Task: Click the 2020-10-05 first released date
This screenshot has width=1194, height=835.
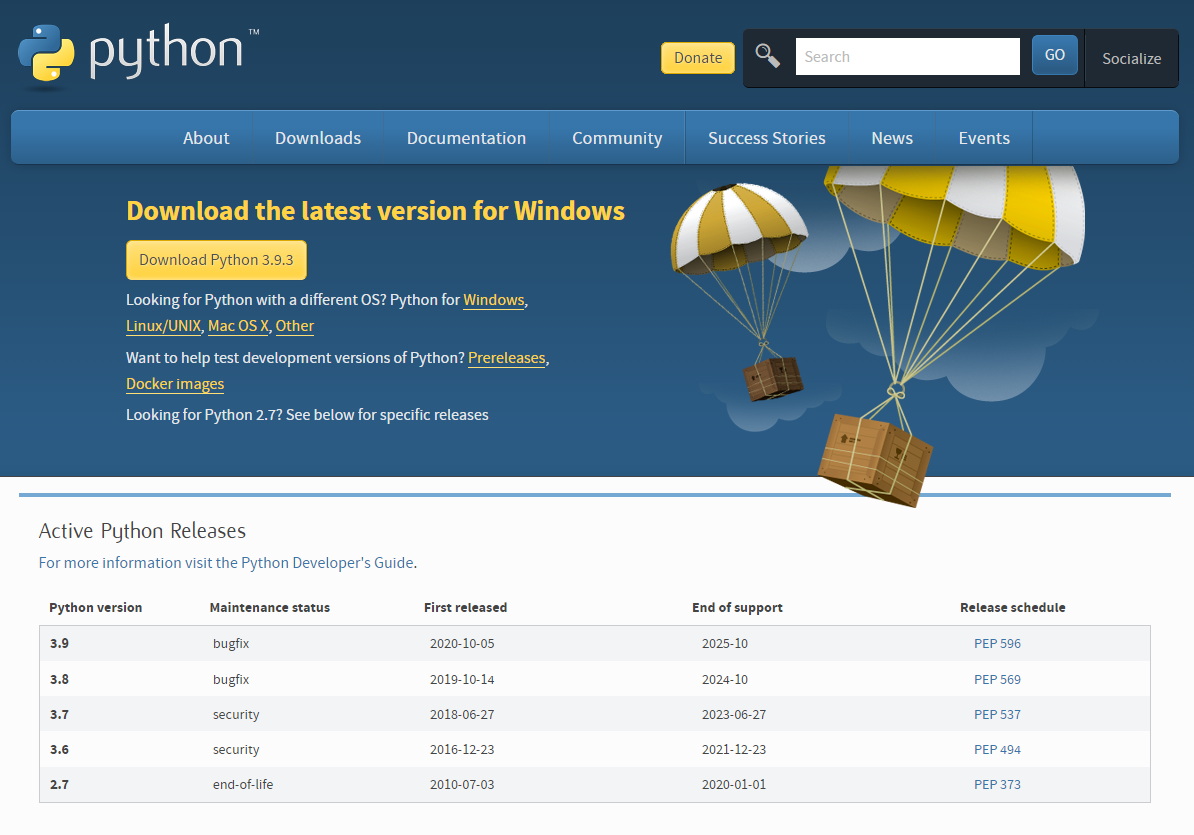Action: (x=461, y=643)
